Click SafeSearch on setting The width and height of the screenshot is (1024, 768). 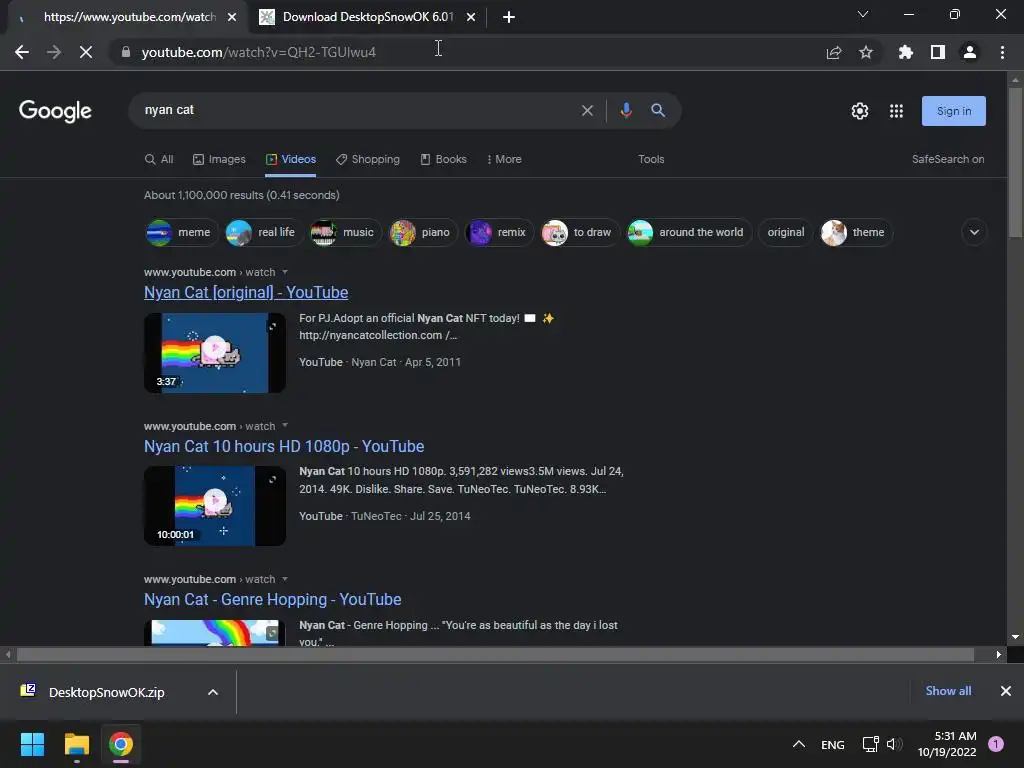948,159
